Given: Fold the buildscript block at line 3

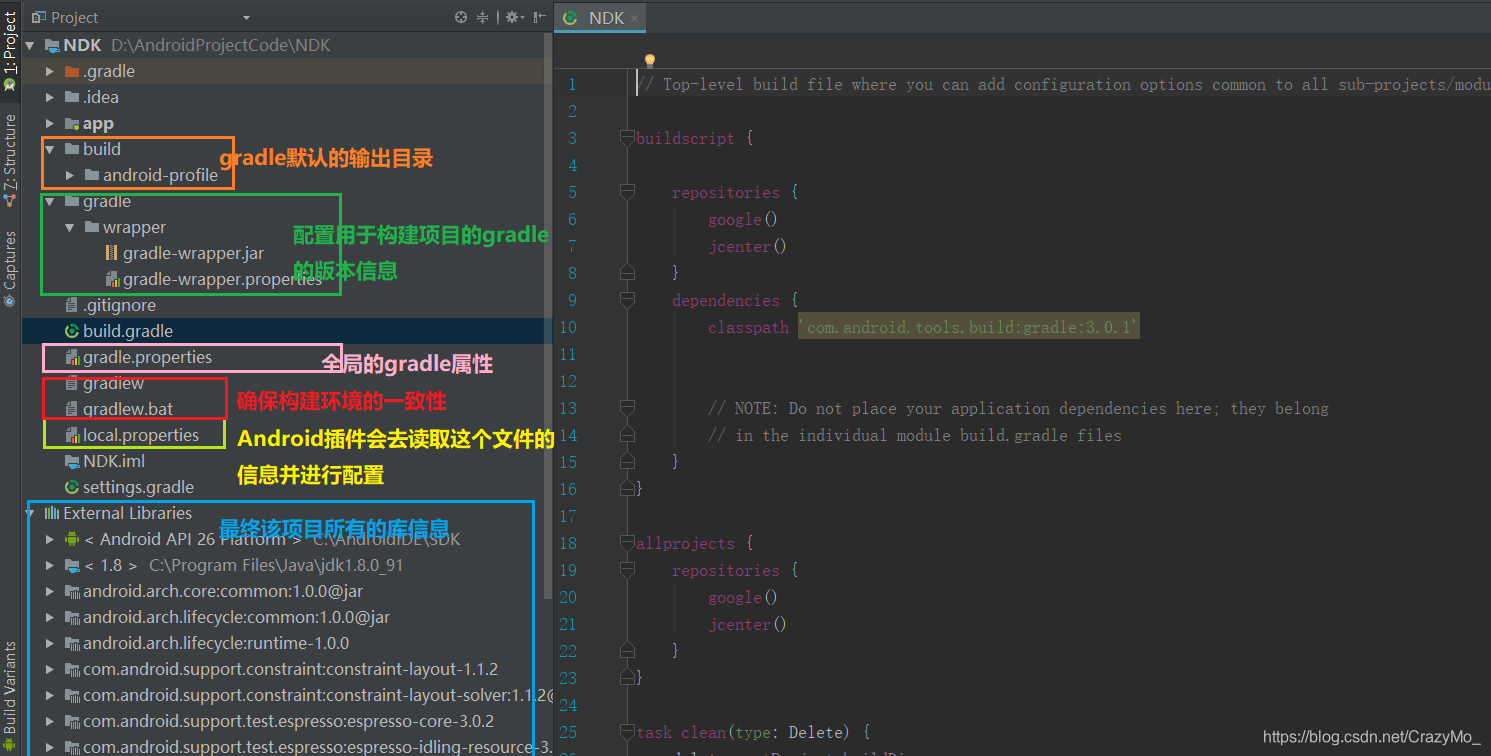Looking at the screenshot, I should coord(627,138).
